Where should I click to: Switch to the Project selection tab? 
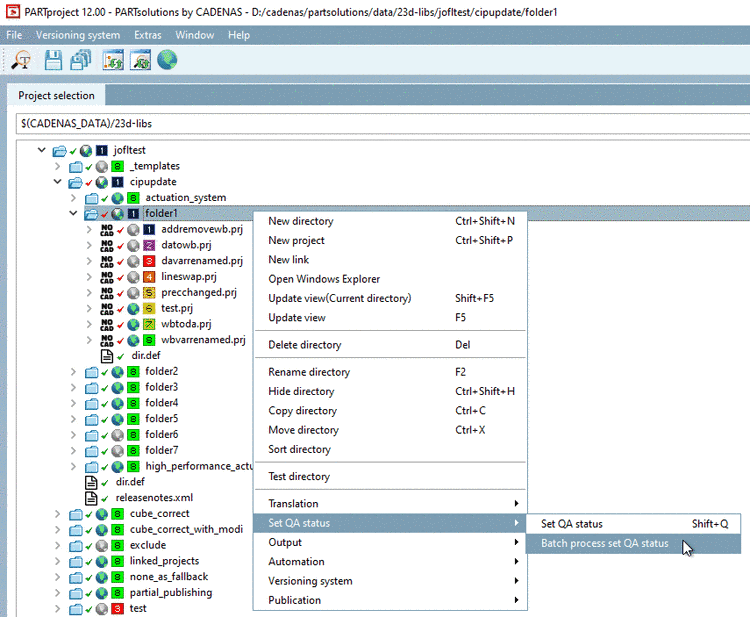pyautogui.click(x=57, y=96)
